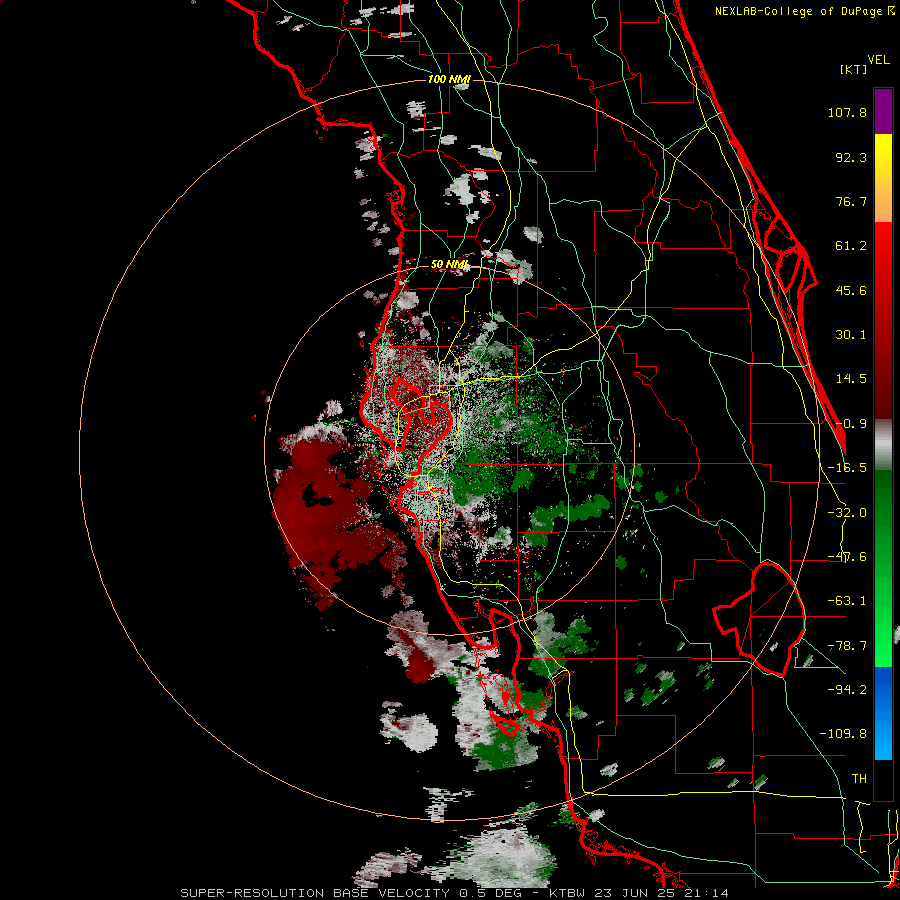900x900 pixels.
Task: Click the 45.6 legend value
Action: (x=851, y=290)
